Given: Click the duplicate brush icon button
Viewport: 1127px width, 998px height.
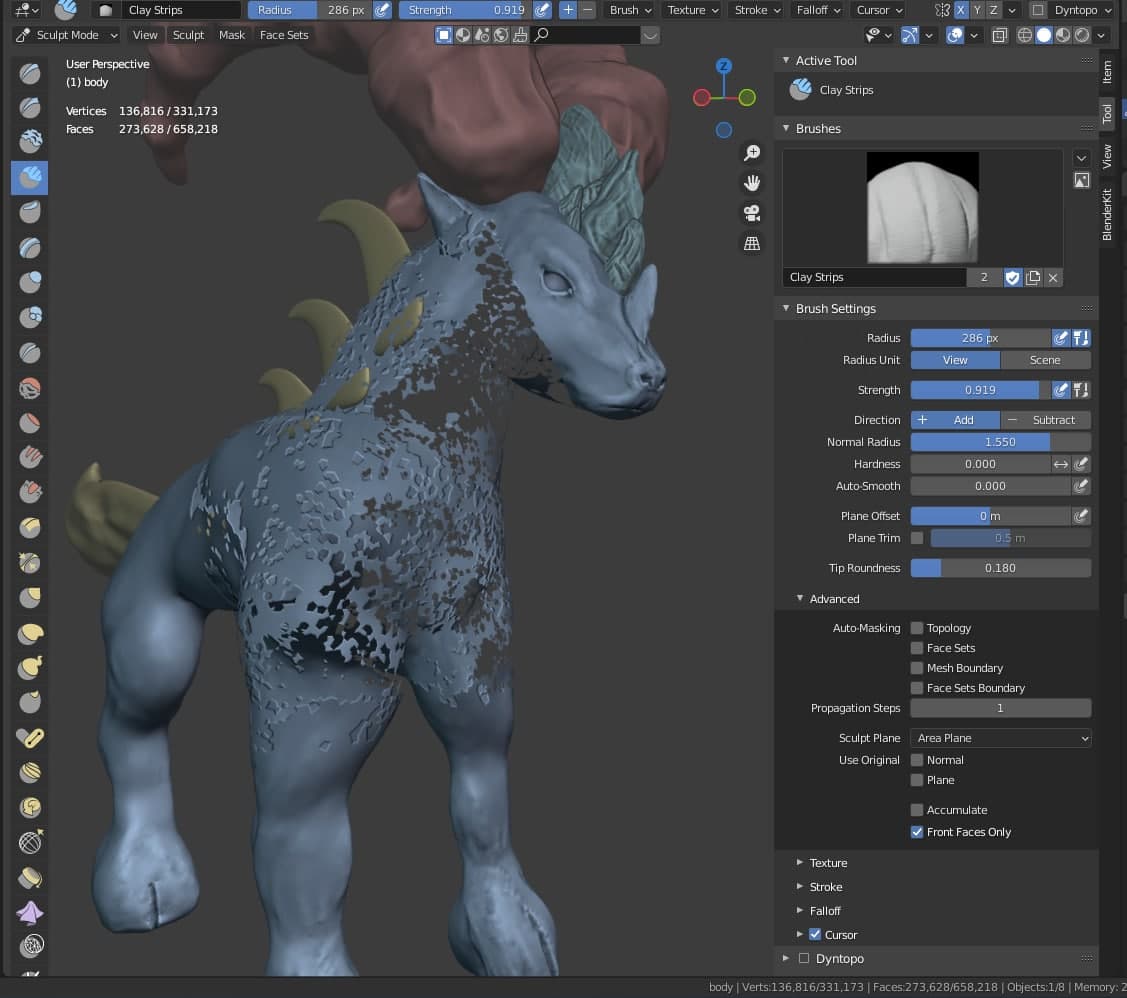Looking at the screenshot, I should coord(1033,277).
